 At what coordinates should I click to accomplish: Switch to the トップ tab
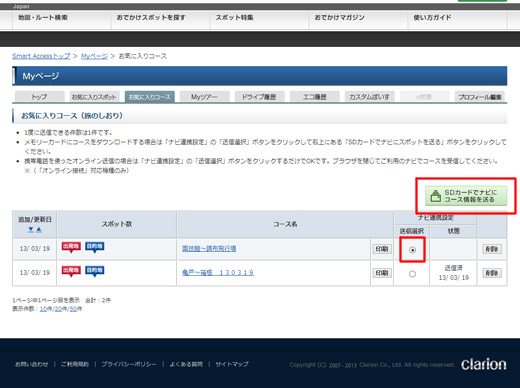[x=39, y=97]
